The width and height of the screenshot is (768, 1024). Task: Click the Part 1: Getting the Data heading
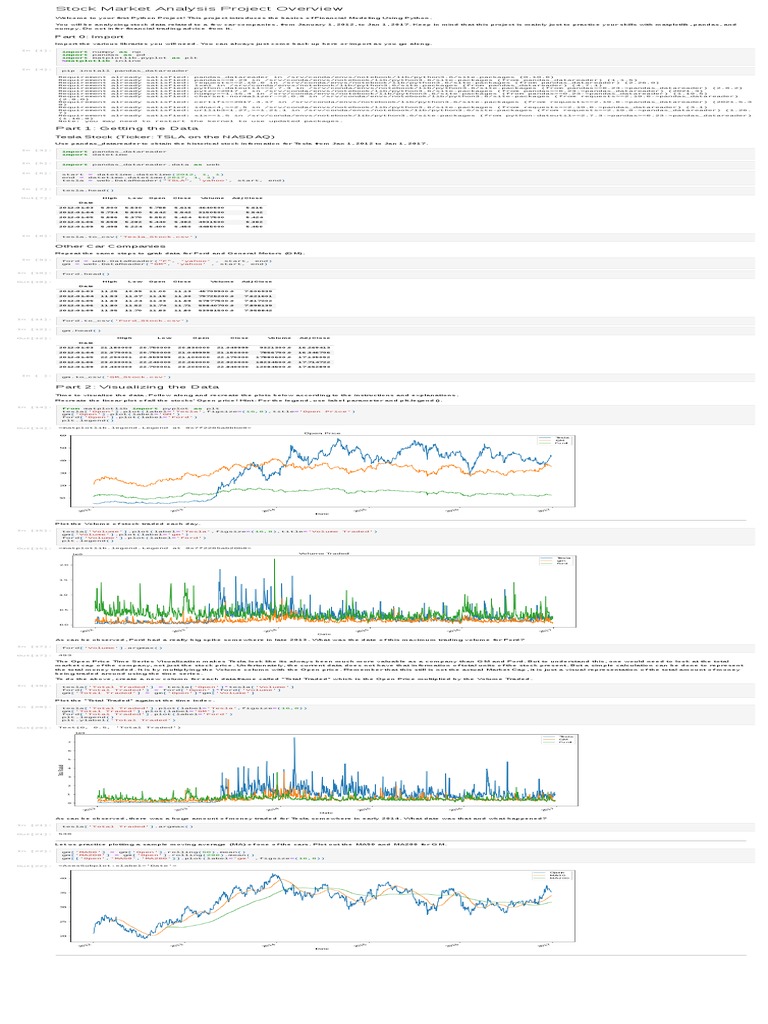(127, 129)
